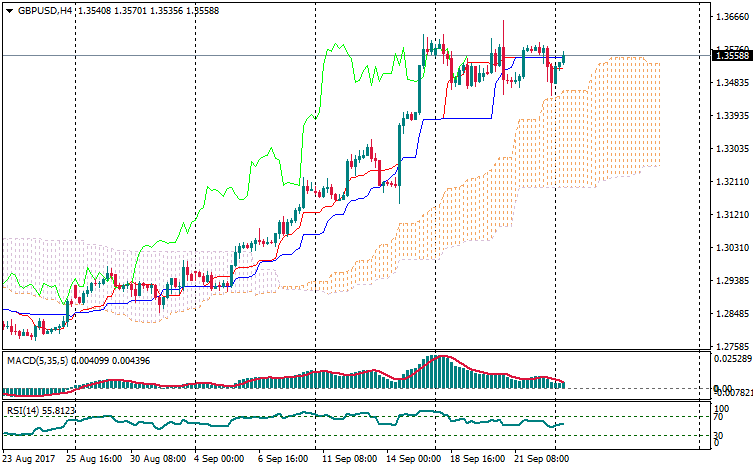The image size is (753, 470).
Task: Click the last candlestick on the chart
Action: coord(563,58)
